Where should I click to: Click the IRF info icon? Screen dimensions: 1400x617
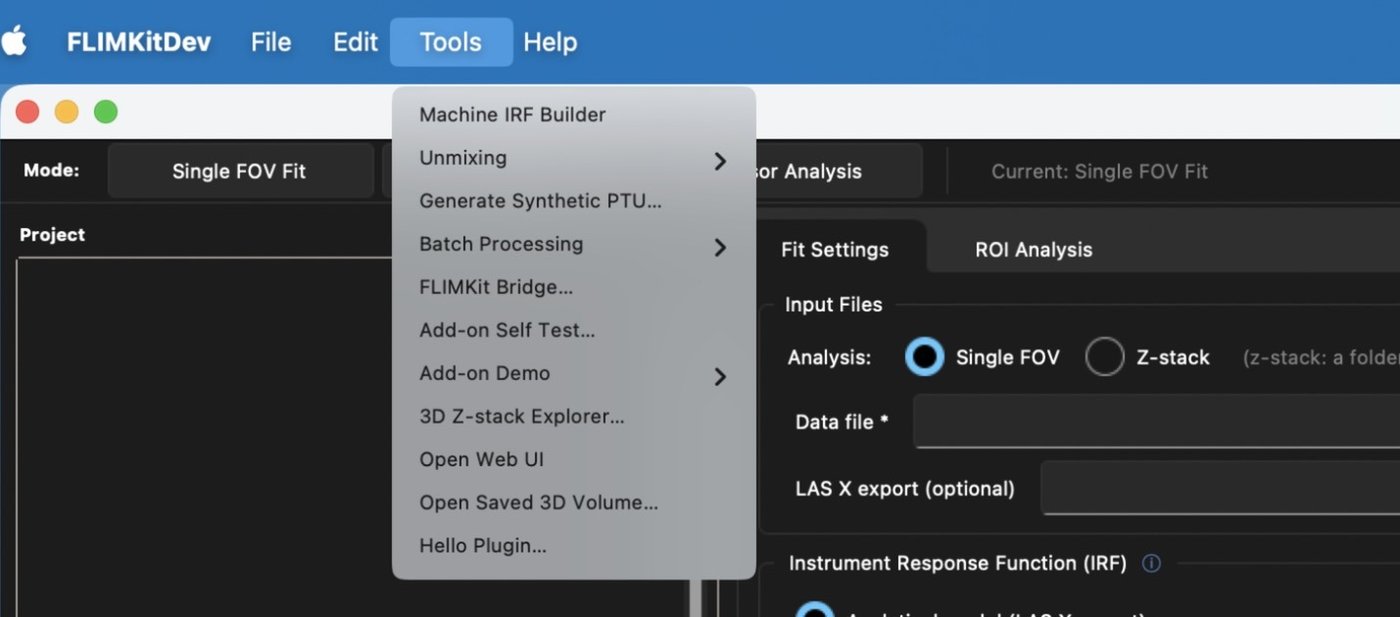(1151, 564)
